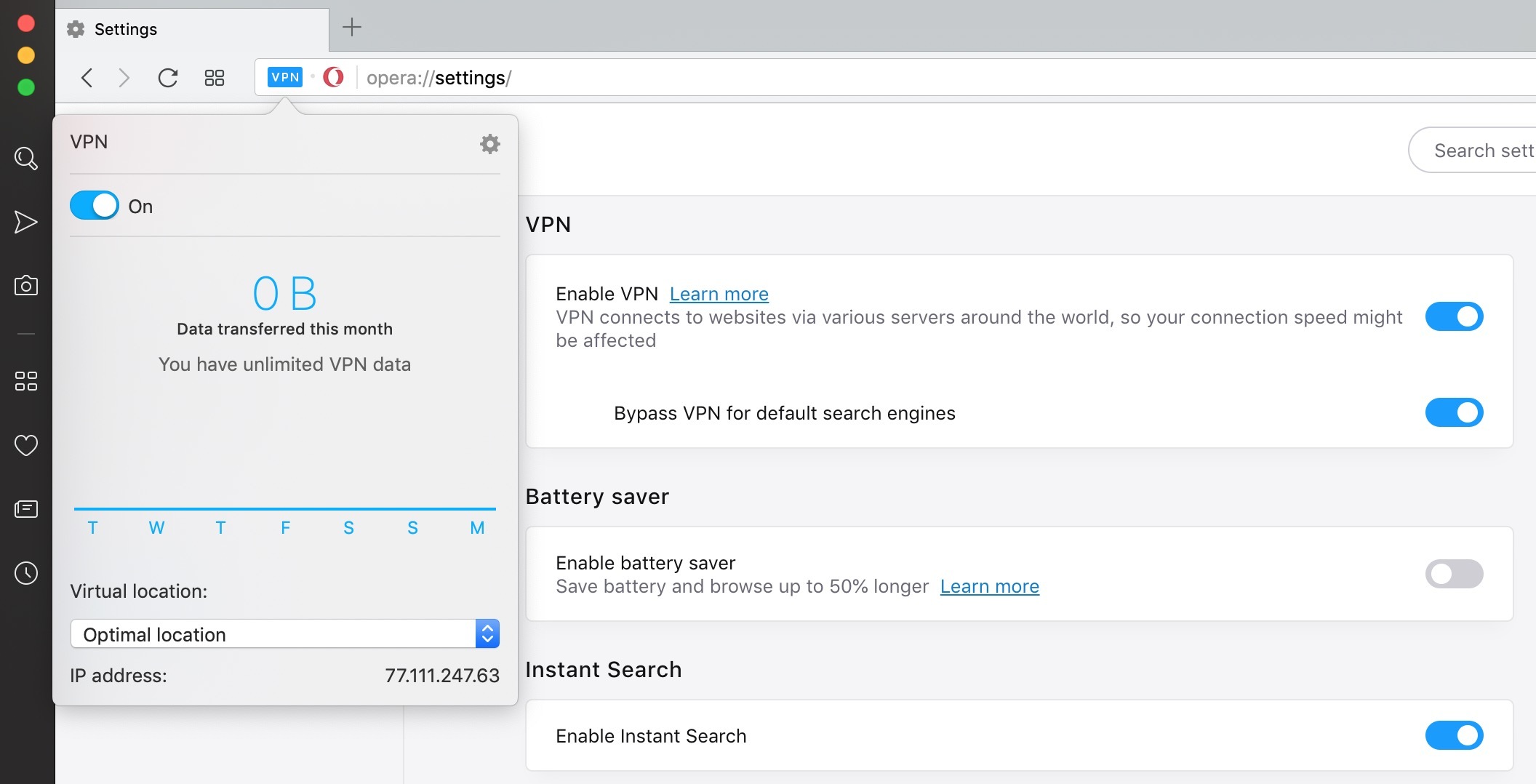Reload the current page

pos(168,78)
